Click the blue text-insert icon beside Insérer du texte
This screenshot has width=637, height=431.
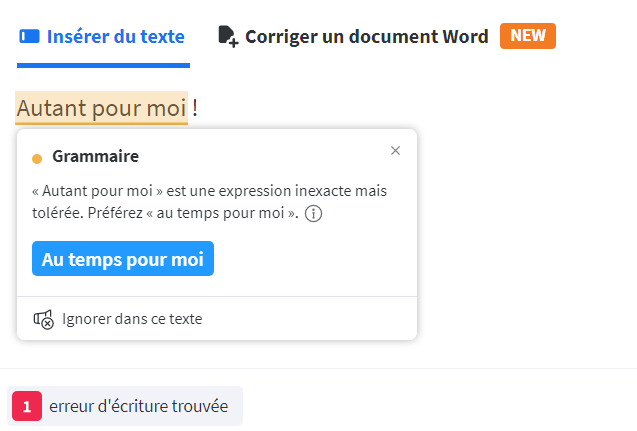[30, 36]
